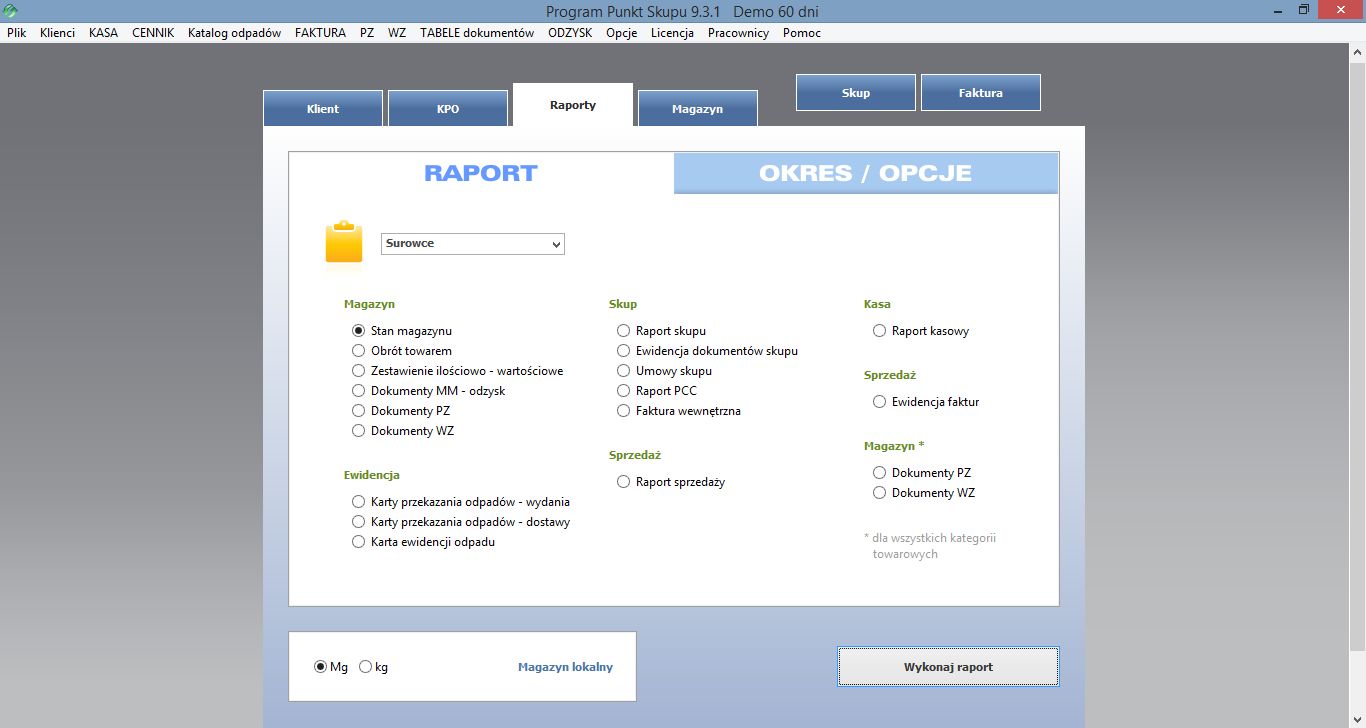Open TABELE dokumentów menu
This screenshot has height=728, width=1366.
pyautogui.click(x=477, y=33)
